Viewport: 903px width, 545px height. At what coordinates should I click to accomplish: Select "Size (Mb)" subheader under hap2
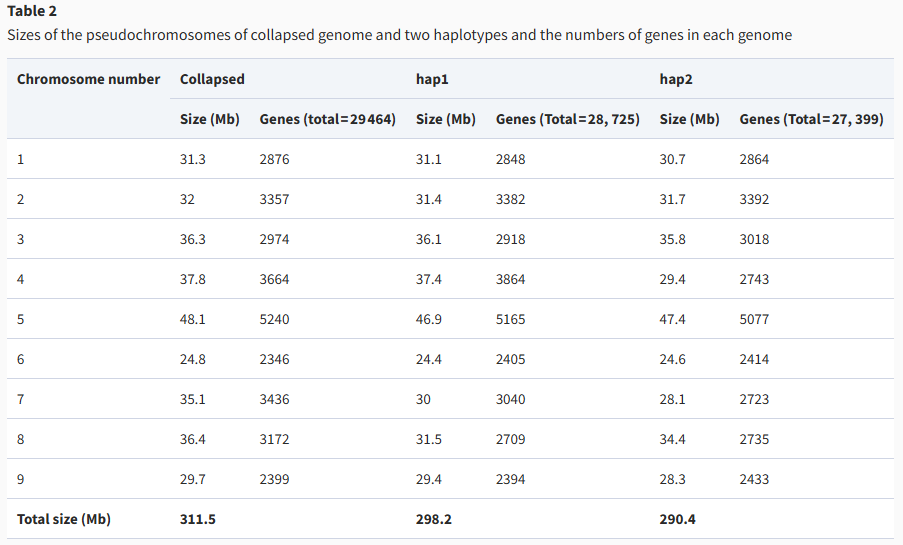[x=689, y=119]
